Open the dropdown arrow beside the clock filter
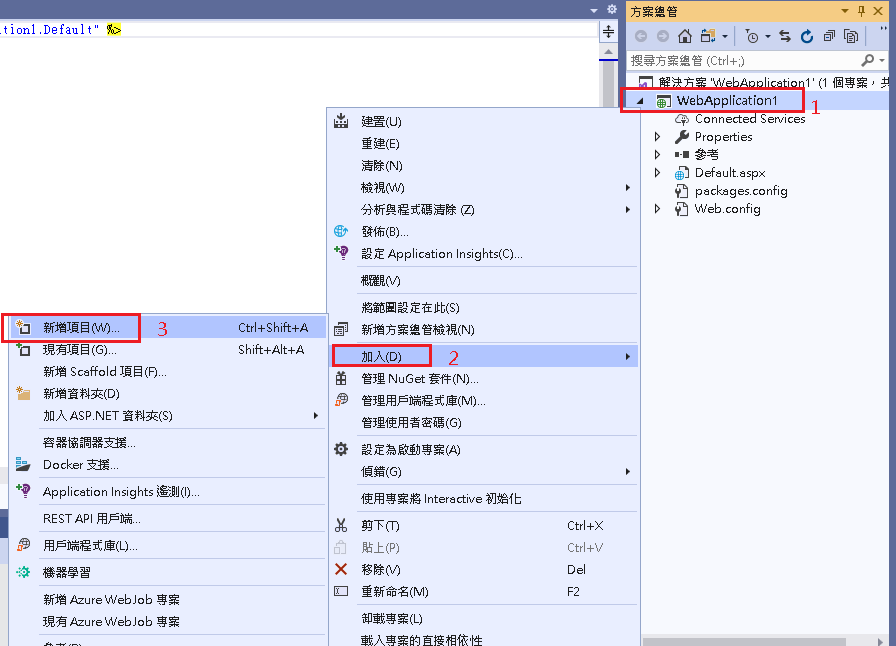Viewport: 896px width, 646px height. (768, 37)
